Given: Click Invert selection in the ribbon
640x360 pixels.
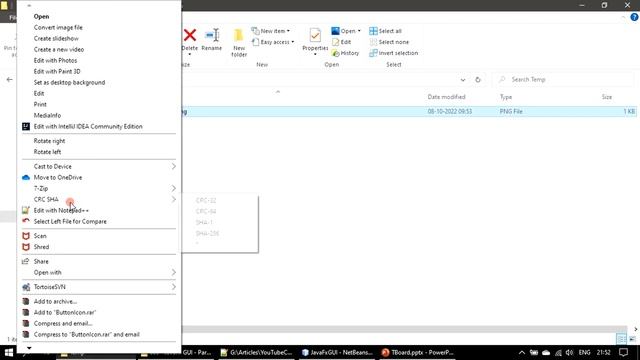Looking at the screenshot, I should 393,53.
